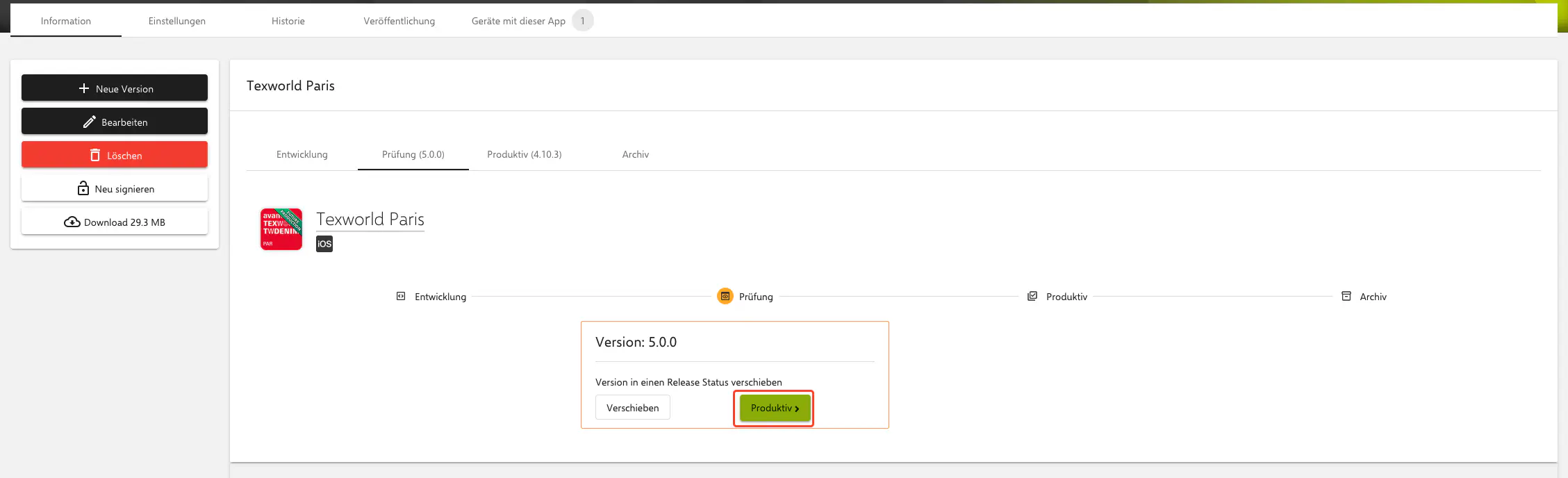This screenshot has height=478, width=1568.
Task: Click 'Version in einen Release Status verschieben' text
Action: pyautogui.click(x=688, y=382)
